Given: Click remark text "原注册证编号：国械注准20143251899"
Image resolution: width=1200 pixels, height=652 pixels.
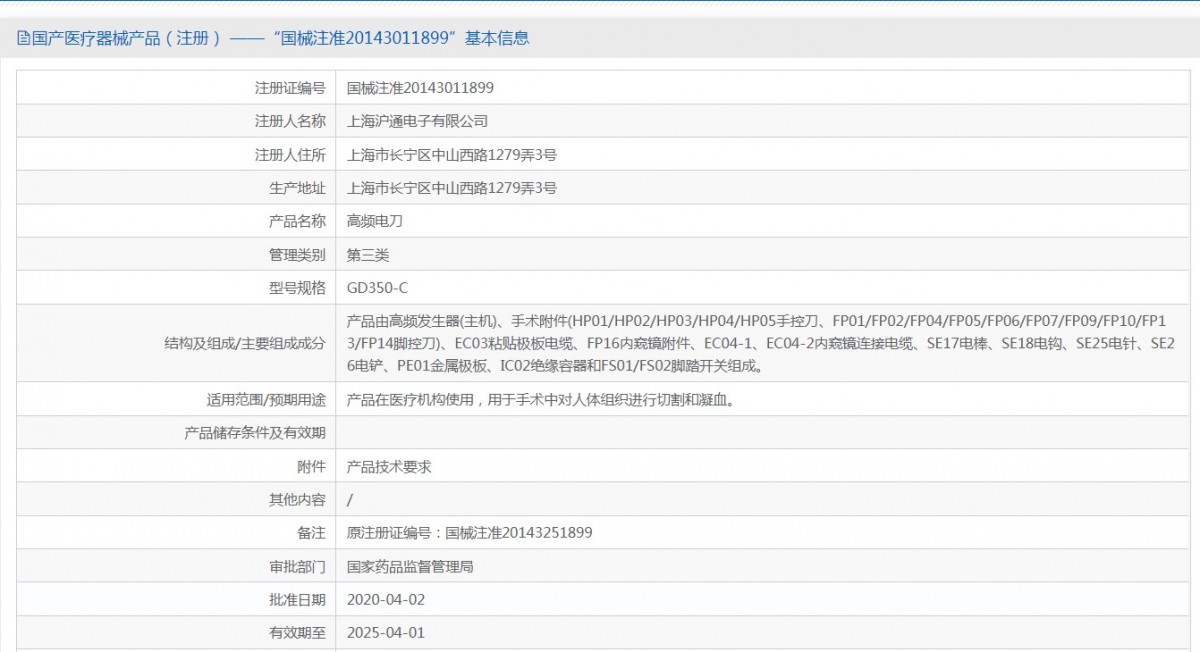Looking at the screenshot, I should click(469, 533).
